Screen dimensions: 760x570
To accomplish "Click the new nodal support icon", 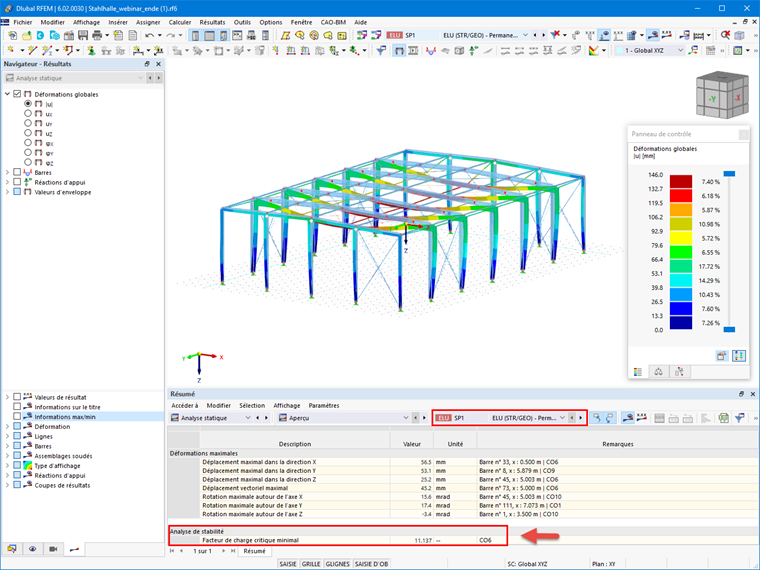I will coord(91,50).
